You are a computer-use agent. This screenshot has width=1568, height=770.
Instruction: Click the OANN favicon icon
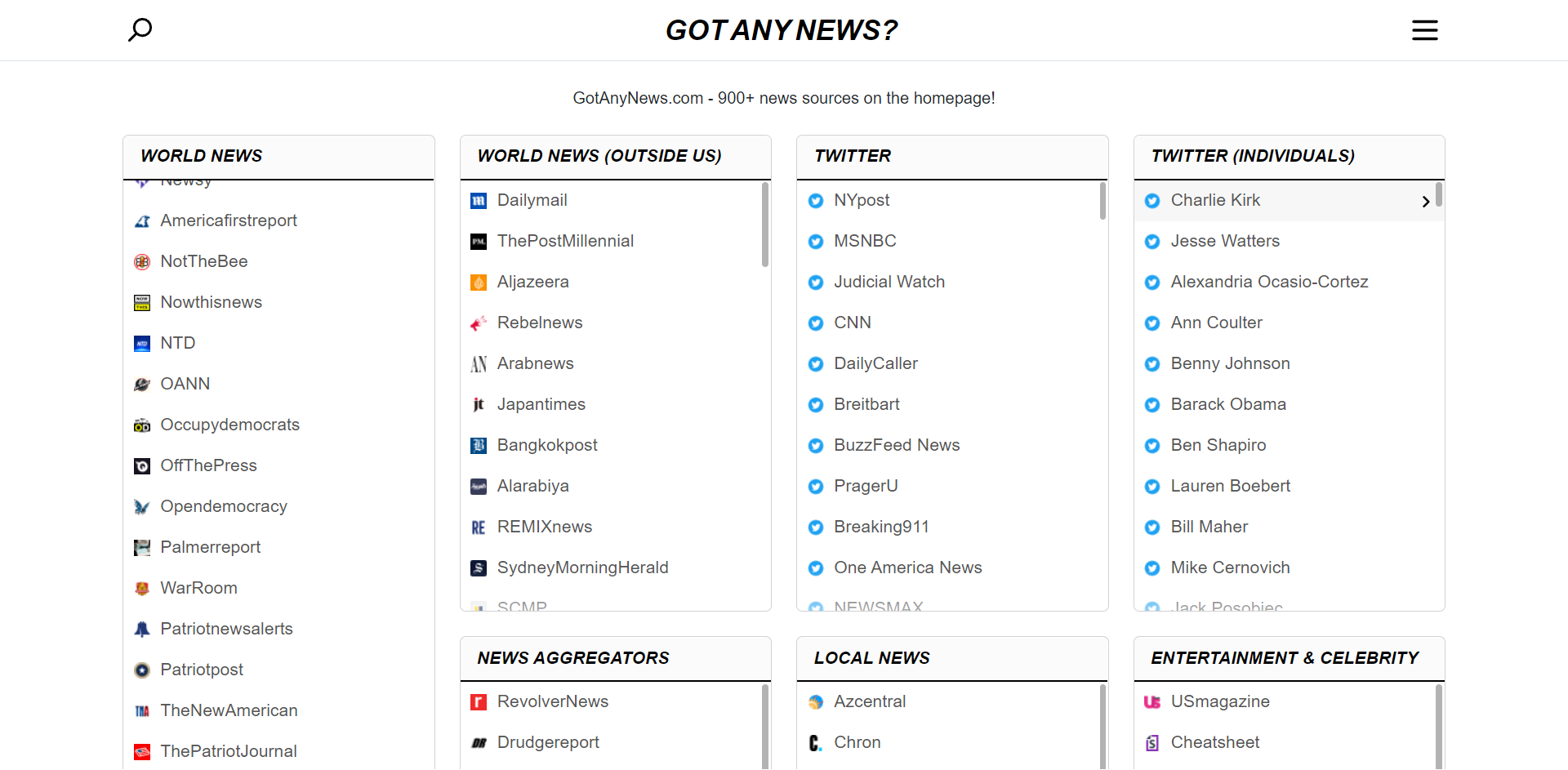(x=142, y=385)
